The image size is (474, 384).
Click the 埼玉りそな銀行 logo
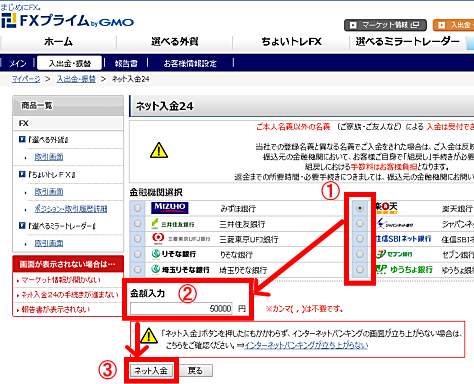(180, 269)
